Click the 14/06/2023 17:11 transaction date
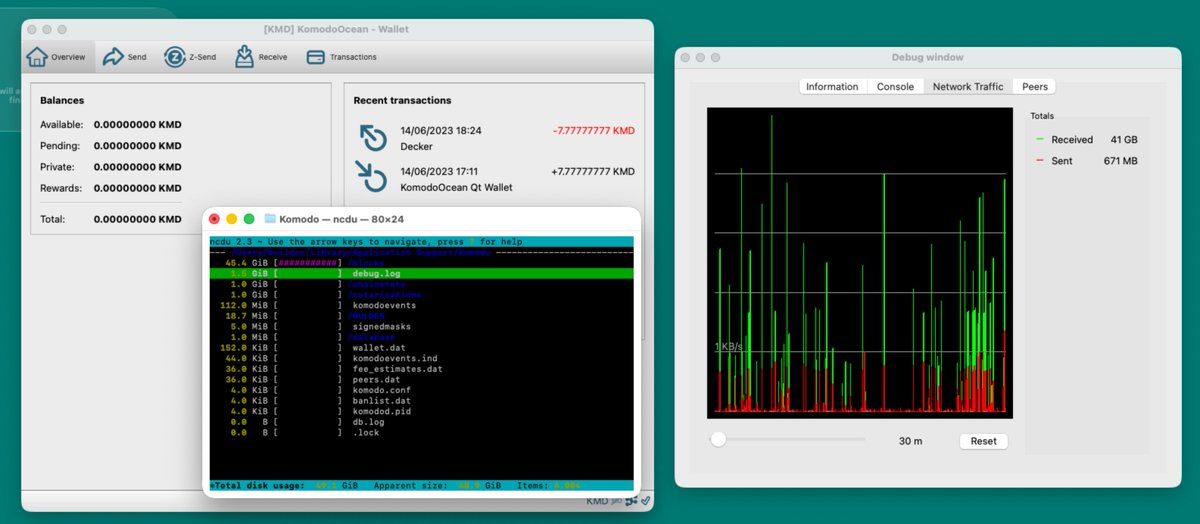The width and height of the screenshot is (1200, 524). pyautogui.click(x=439, y=171)
